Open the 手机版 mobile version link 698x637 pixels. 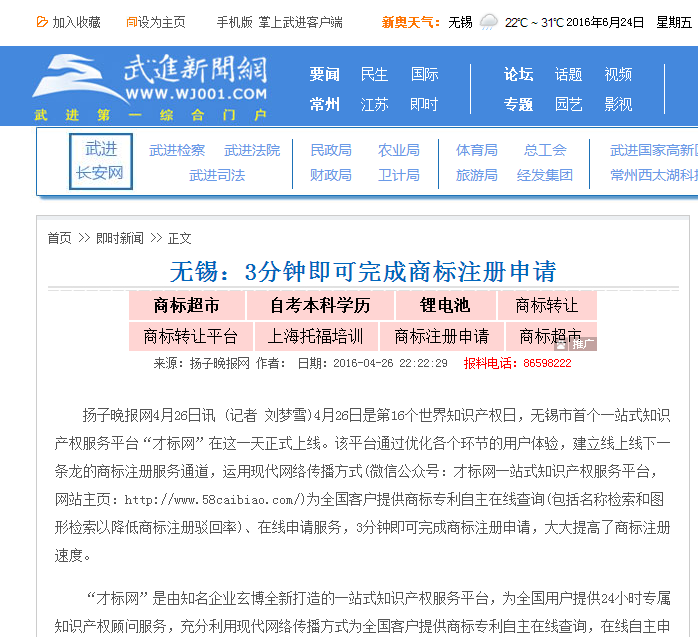pos(235,22)
